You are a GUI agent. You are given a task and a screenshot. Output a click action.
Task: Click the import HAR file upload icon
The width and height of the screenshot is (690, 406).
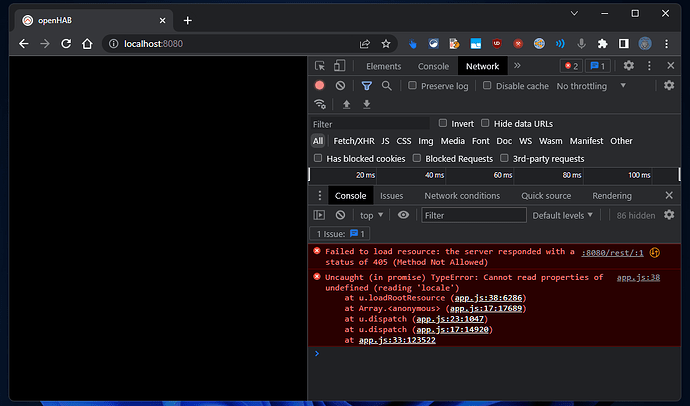pyautogui.click(x=346, y=104)
